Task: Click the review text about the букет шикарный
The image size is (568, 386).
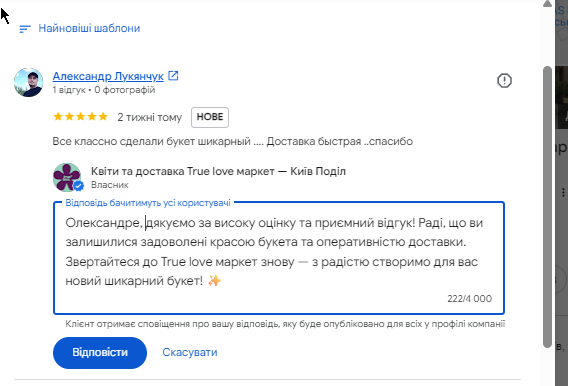Action: (x=233, y=141)
